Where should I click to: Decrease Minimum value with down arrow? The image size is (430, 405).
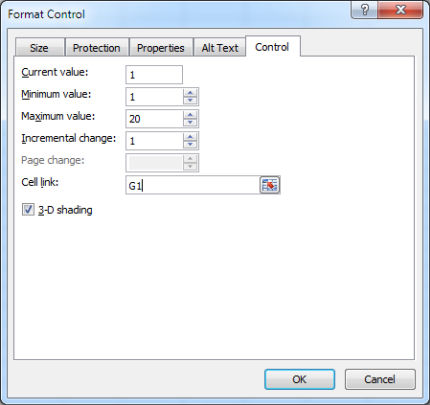pos(190,100)
